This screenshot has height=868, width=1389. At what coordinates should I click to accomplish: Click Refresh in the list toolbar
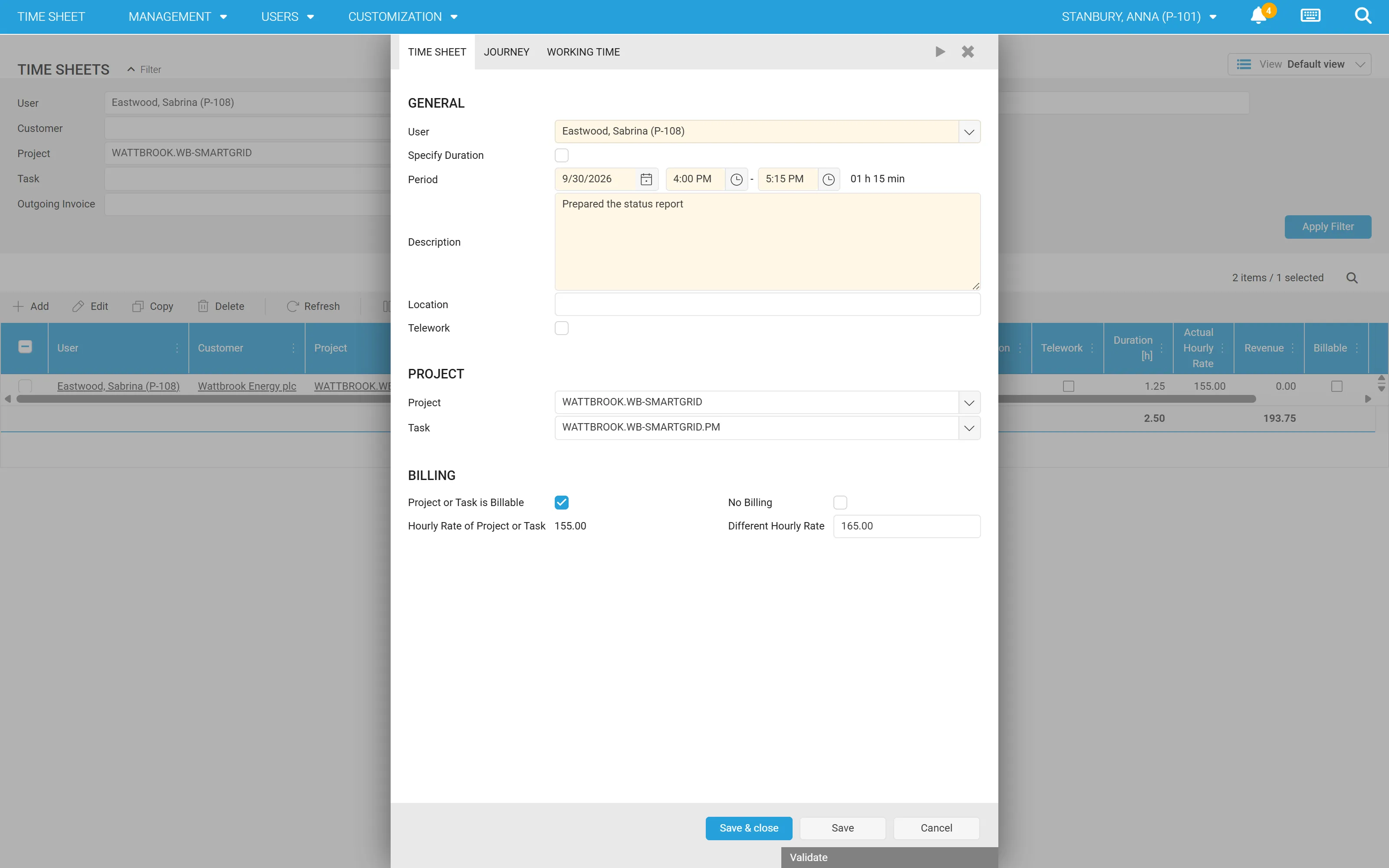(313, 306)
